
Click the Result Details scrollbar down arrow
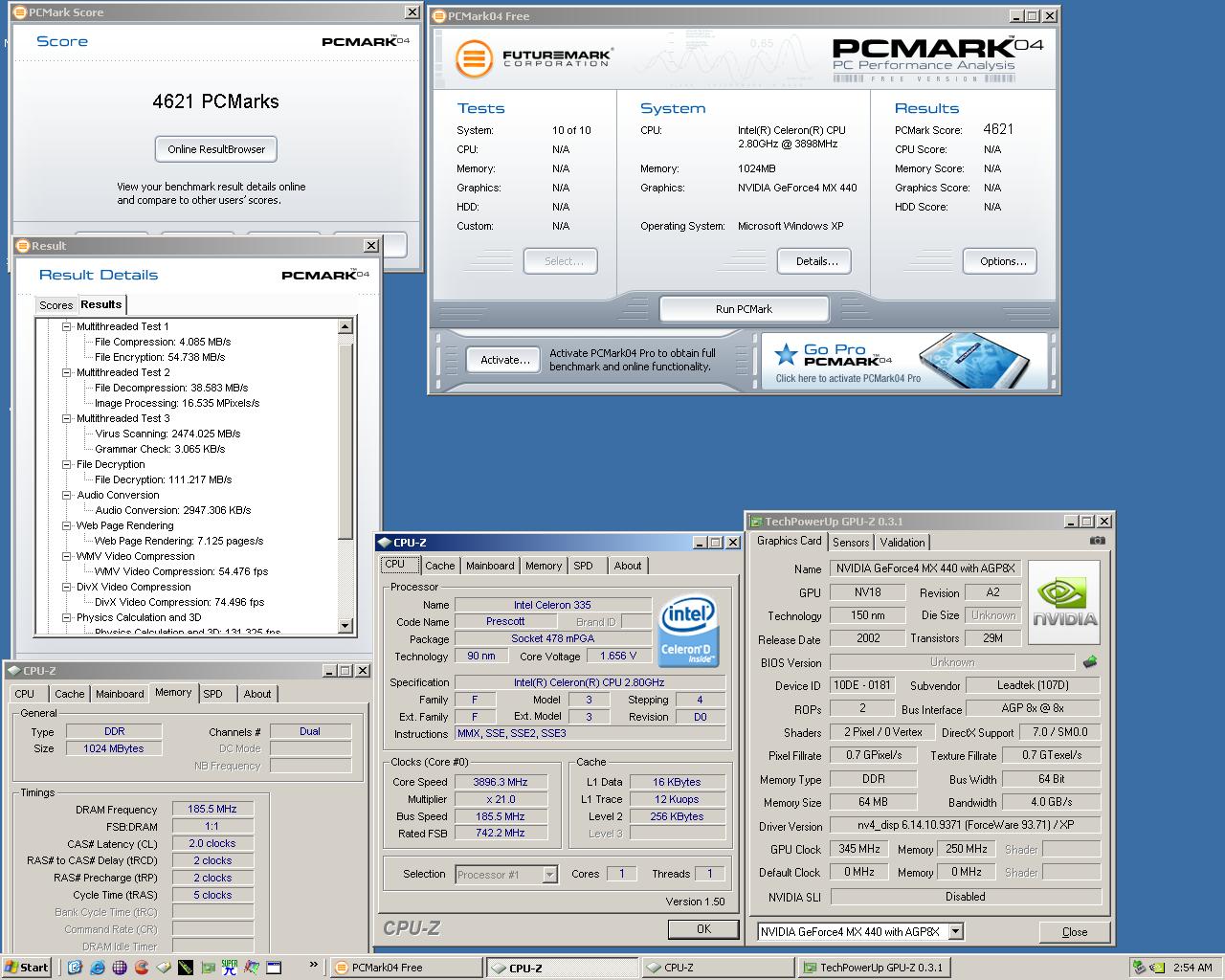[x=345, y=626]
